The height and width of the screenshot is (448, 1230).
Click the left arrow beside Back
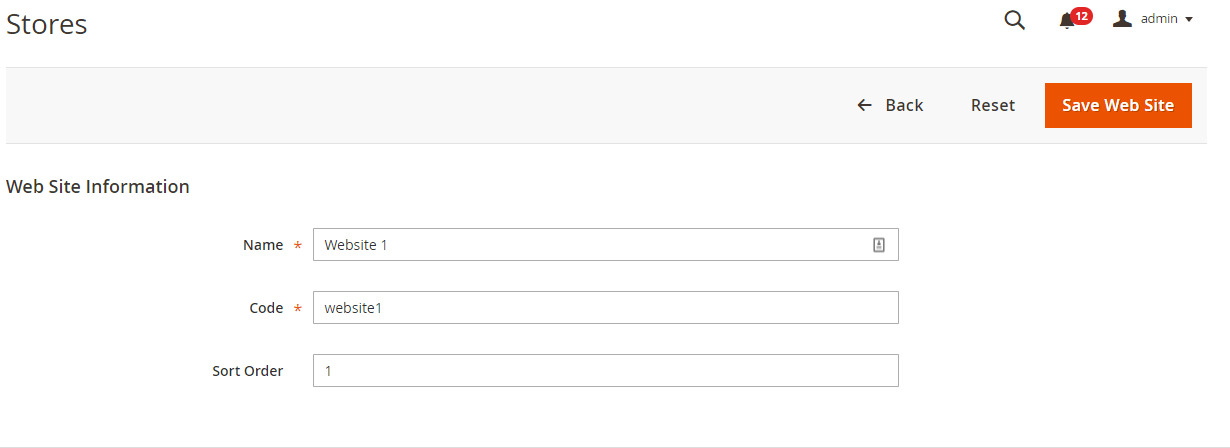click(865, 105)
